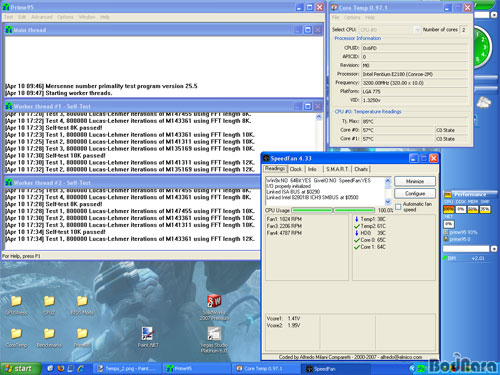The image size is (500, 375).
Task: Click the Frequency value 3200.00MHz in Core Temp
Action: click(415, 83)
